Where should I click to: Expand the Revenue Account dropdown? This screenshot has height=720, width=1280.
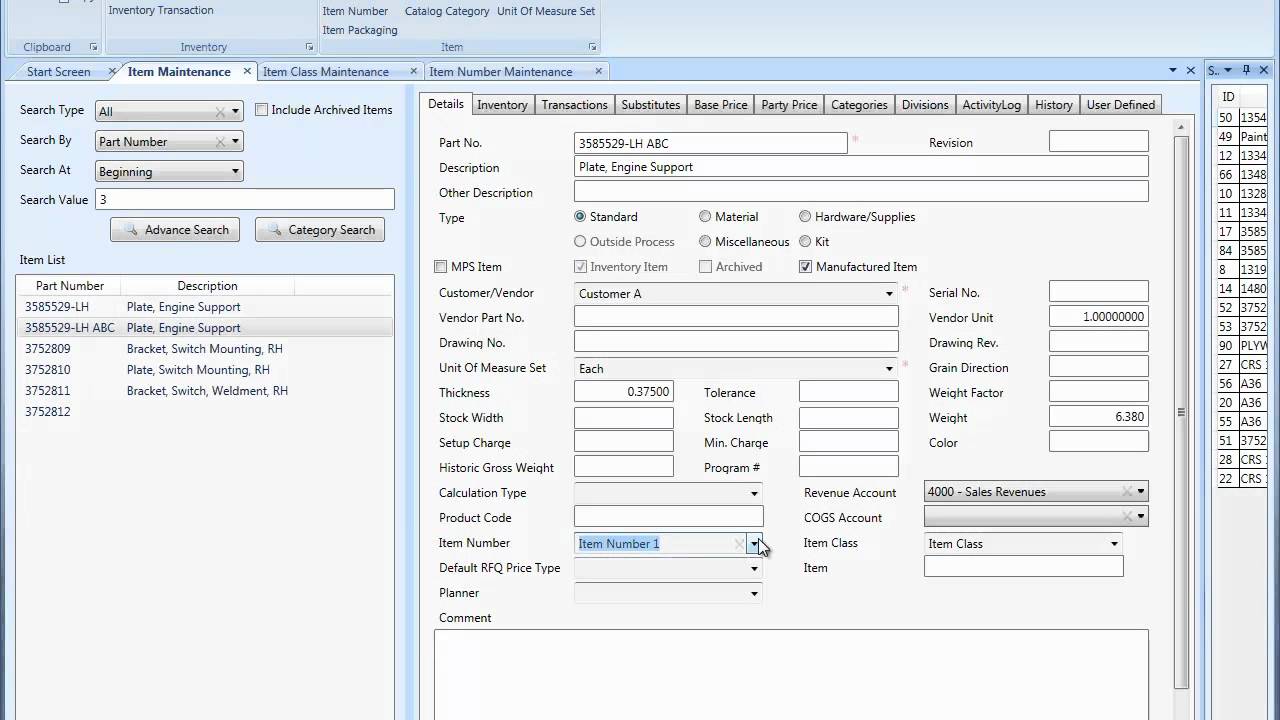1141,491
